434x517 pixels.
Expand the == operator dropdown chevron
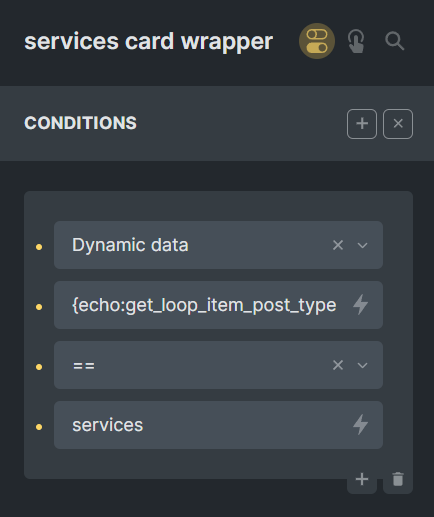coord(362,365)
